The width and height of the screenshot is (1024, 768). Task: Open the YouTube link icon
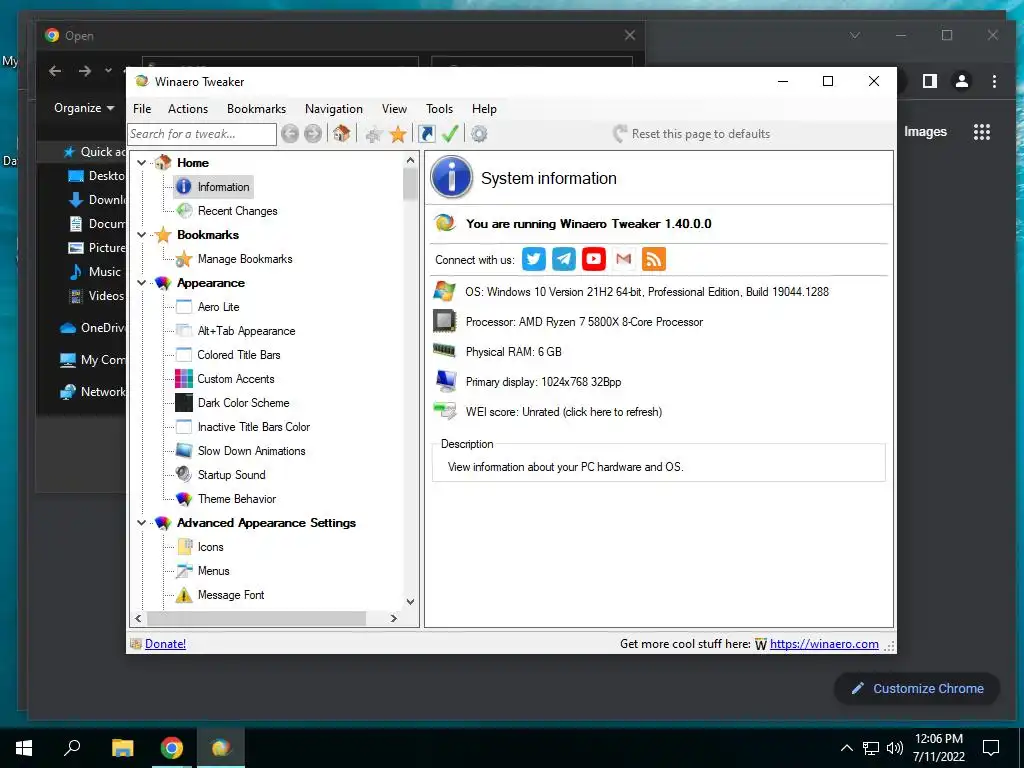[594, 259]
